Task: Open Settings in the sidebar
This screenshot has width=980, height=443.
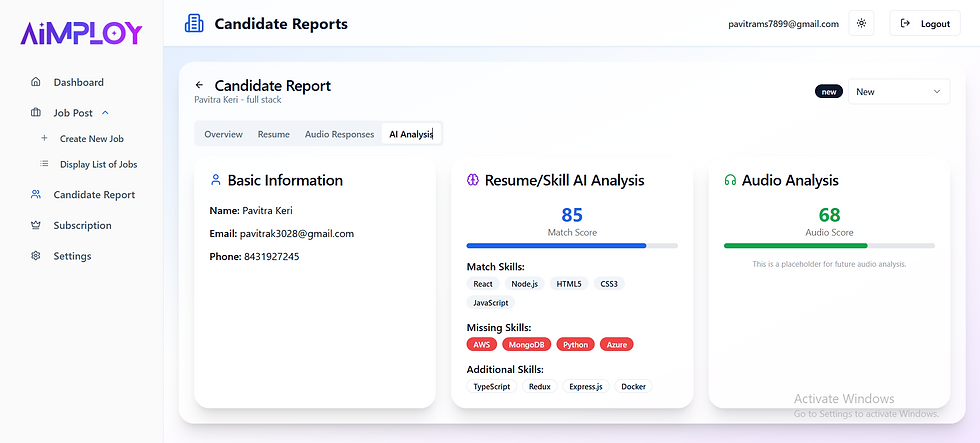Action: (72, 256)
